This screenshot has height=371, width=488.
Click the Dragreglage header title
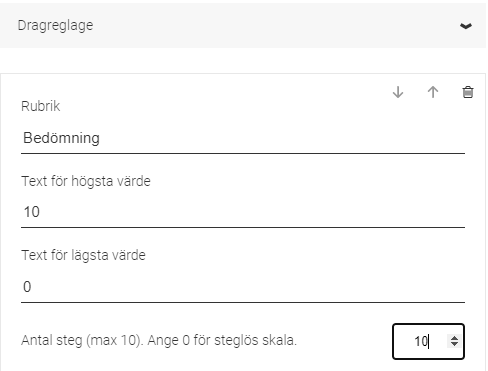(55, 26)
